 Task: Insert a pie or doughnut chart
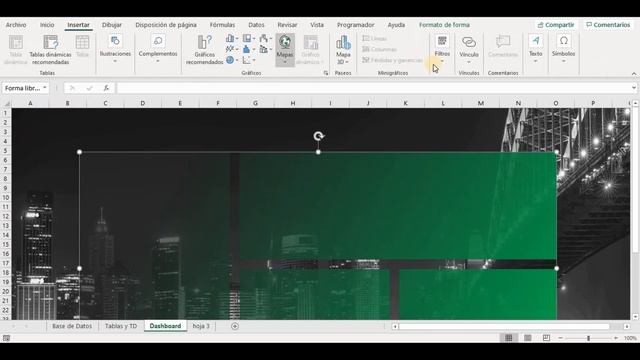tap(230, 60)
